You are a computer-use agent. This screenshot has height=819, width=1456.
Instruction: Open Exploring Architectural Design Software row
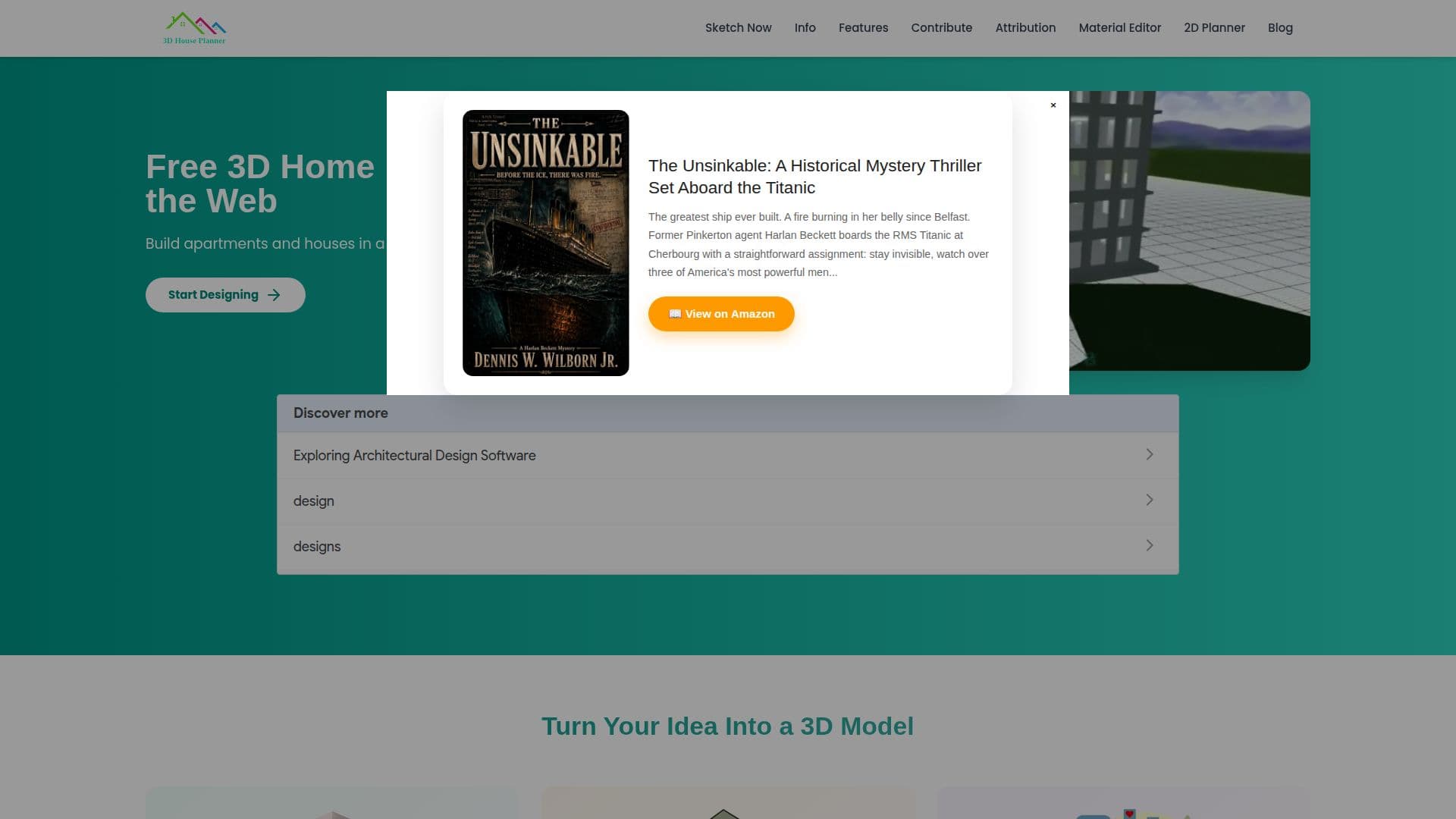pos(728,455)
